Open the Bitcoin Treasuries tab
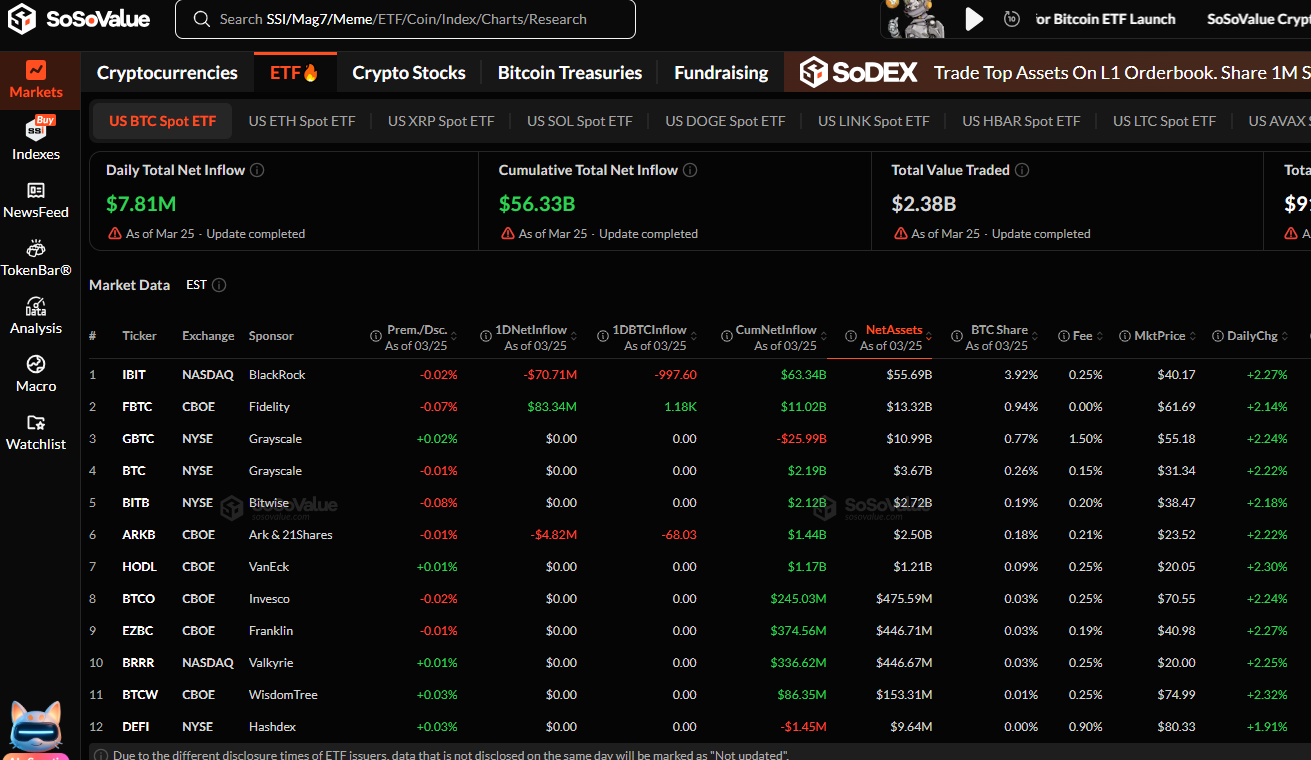Image resolution: width=1311 pixels, height=760 pixels. 569,73
